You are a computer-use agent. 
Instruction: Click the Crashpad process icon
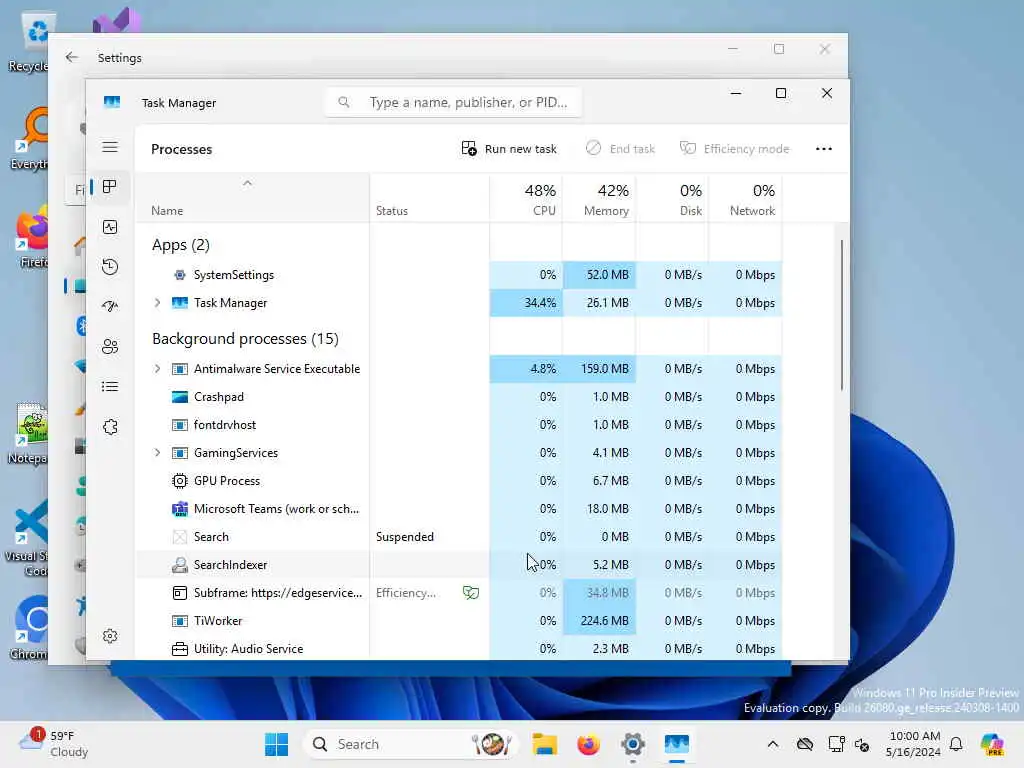click(180, 396)
